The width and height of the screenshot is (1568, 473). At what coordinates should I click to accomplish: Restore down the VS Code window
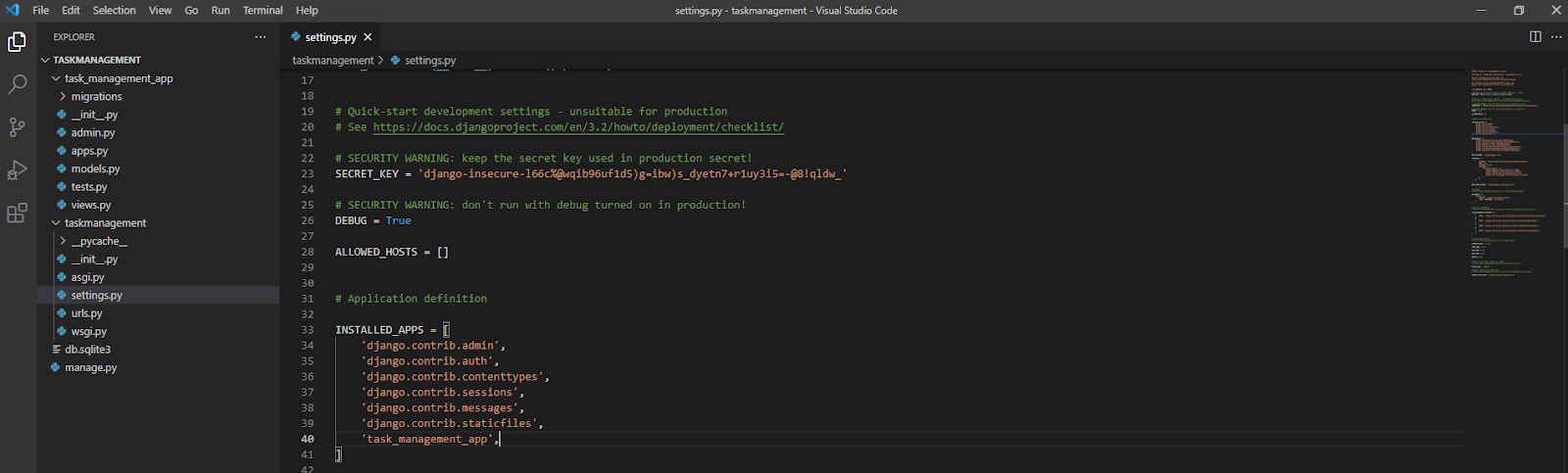1519,10
